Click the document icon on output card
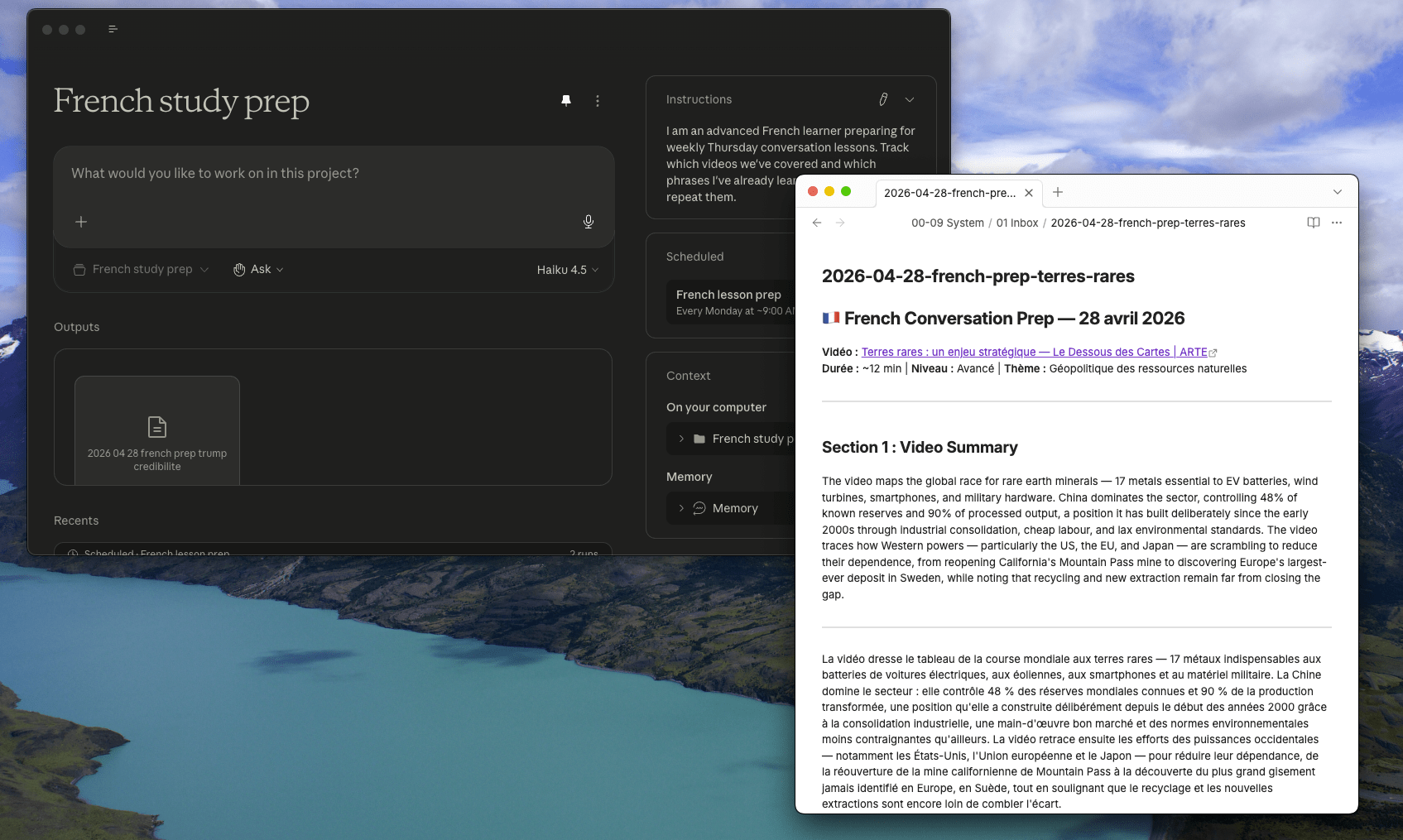 157,427
